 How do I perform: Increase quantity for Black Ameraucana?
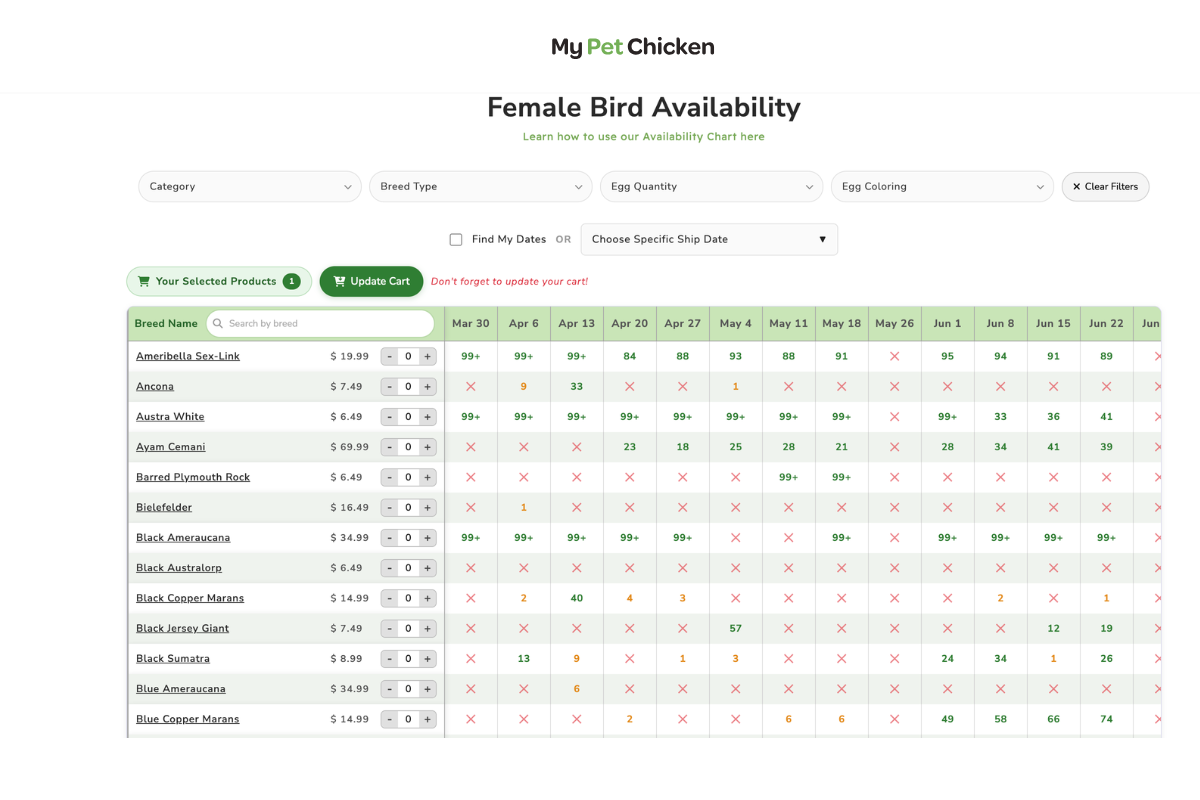pos(427,538)
